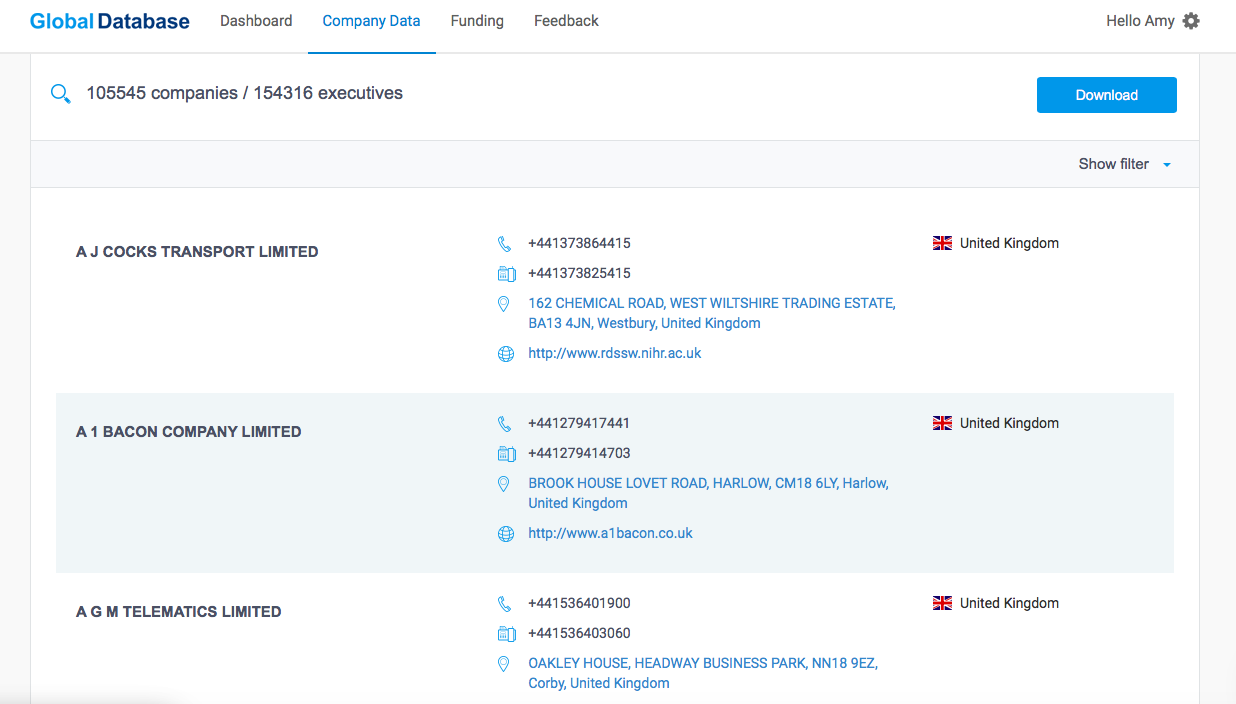Open 162 Chemical Road address link
The image size is (1236, 704).
(x=712, y=313)
